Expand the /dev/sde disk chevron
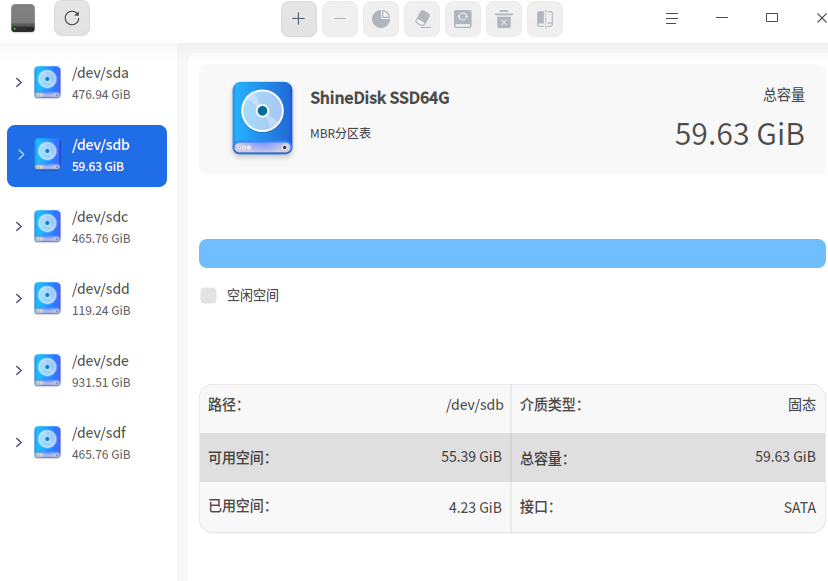 click(19, 370)
